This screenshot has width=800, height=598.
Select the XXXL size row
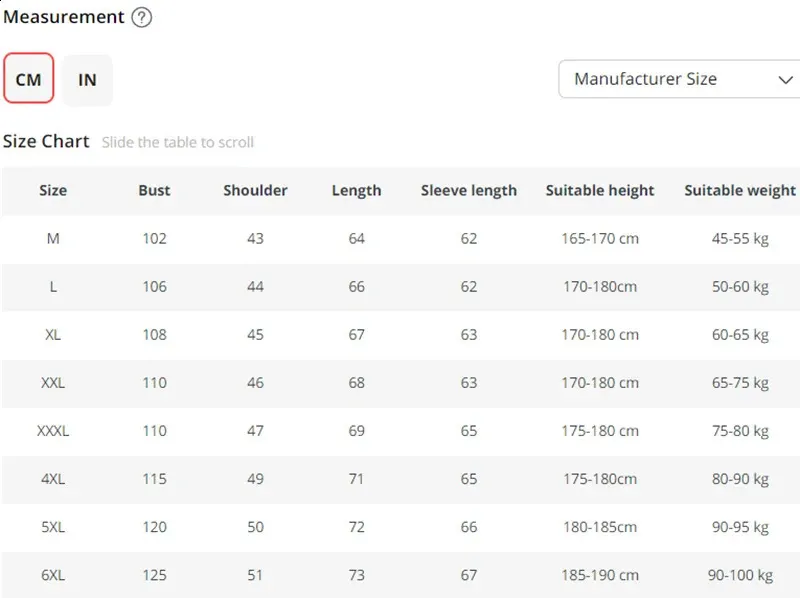coord(53,430)
